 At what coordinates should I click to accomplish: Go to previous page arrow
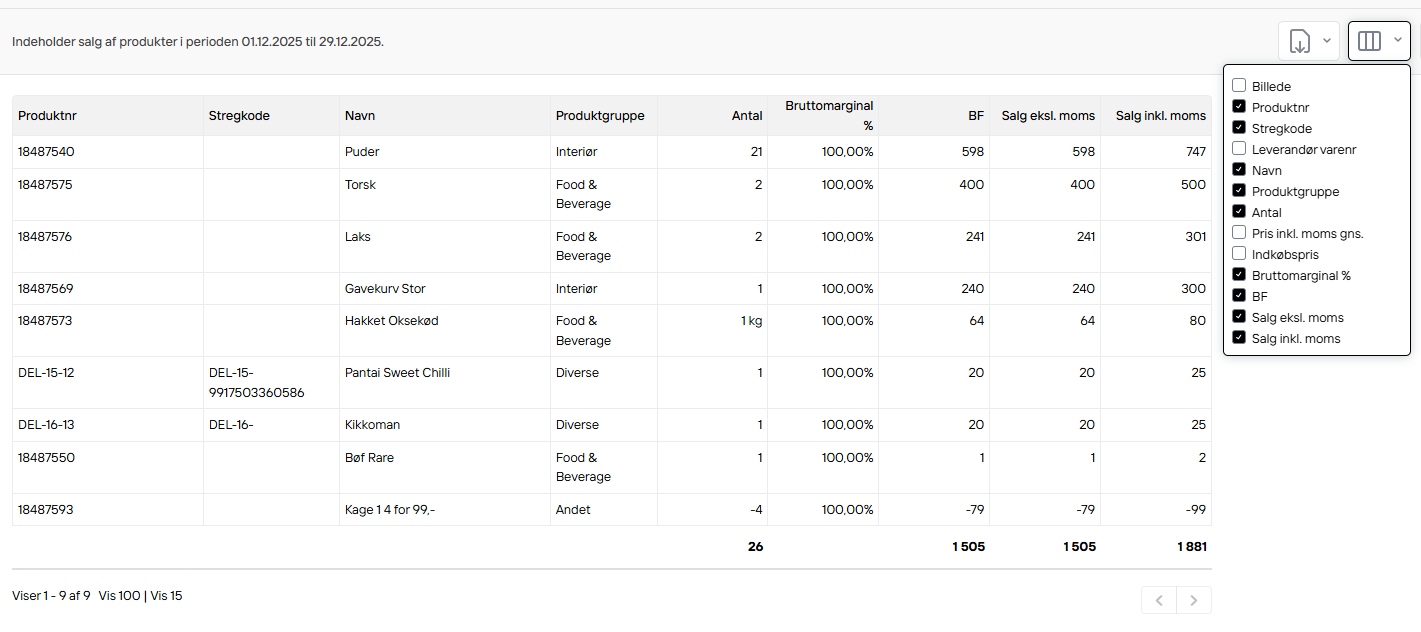(1159, 600)
